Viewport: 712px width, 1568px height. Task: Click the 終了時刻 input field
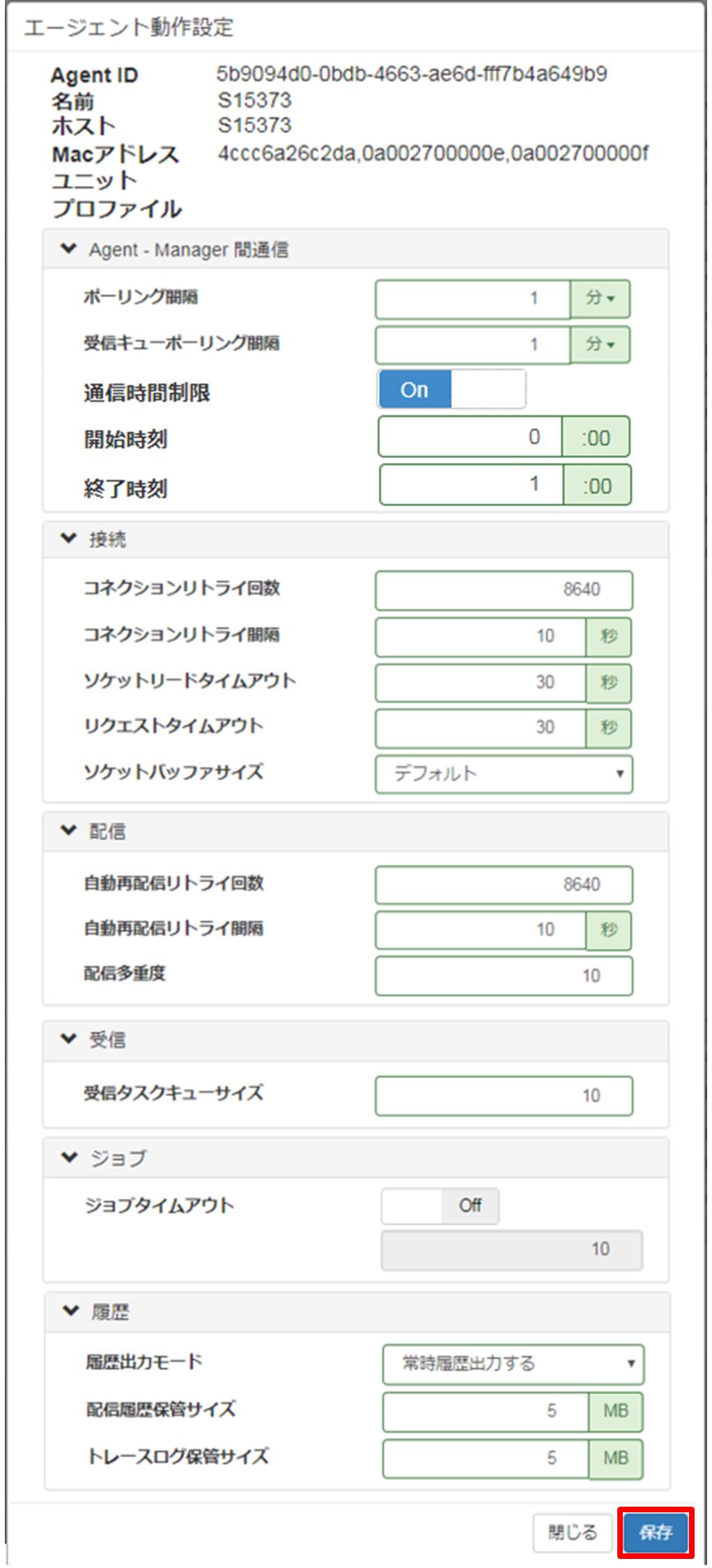(x=471, y=484)
